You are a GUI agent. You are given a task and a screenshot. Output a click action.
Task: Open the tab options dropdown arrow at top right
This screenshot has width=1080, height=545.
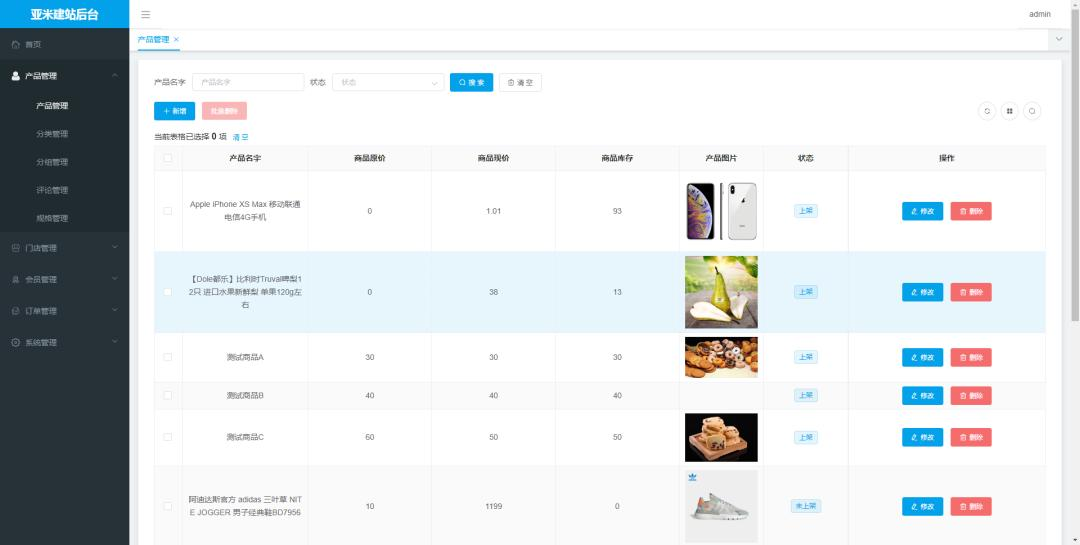[1059, 40]
